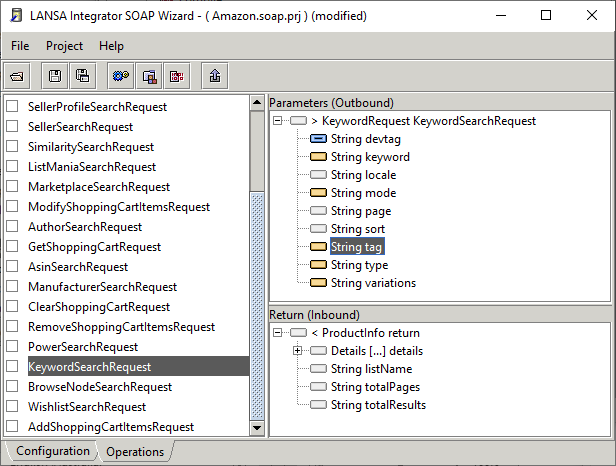Select AddShoppingCartItemsRequest in the operations list
616x466 pixels.
[x=111, y=427]
